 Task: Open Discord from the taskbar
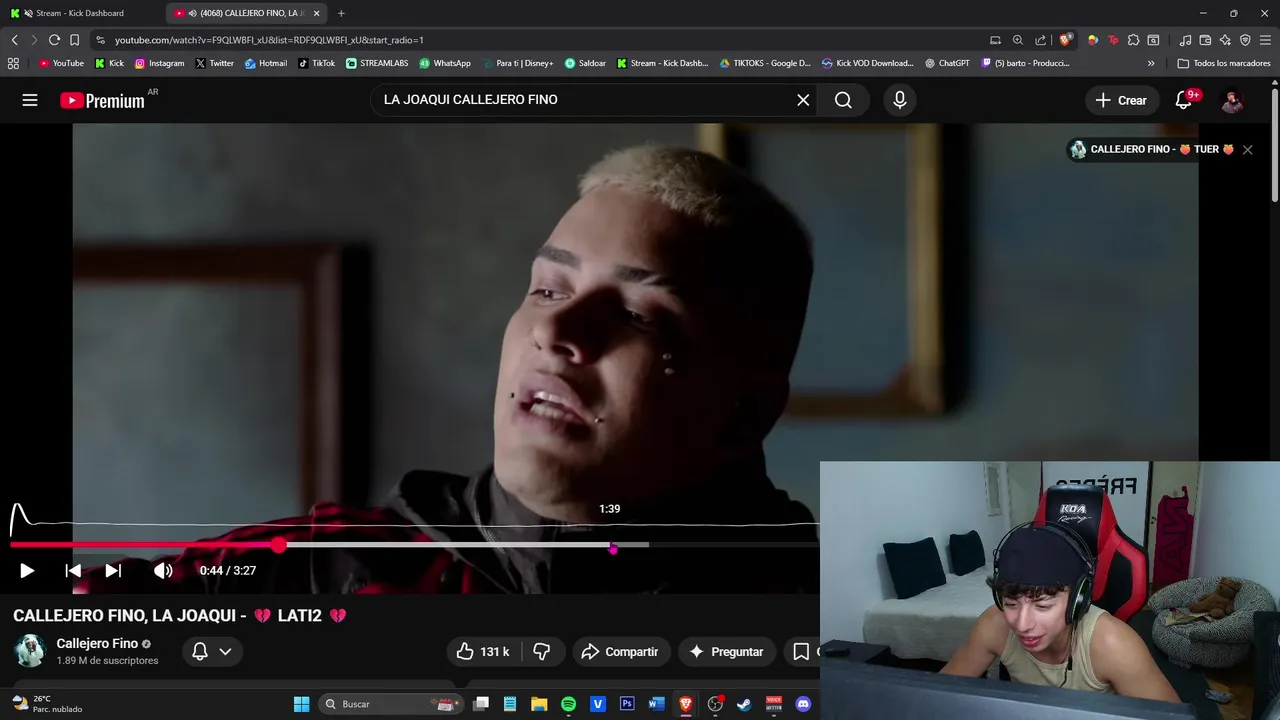(803, 704)
